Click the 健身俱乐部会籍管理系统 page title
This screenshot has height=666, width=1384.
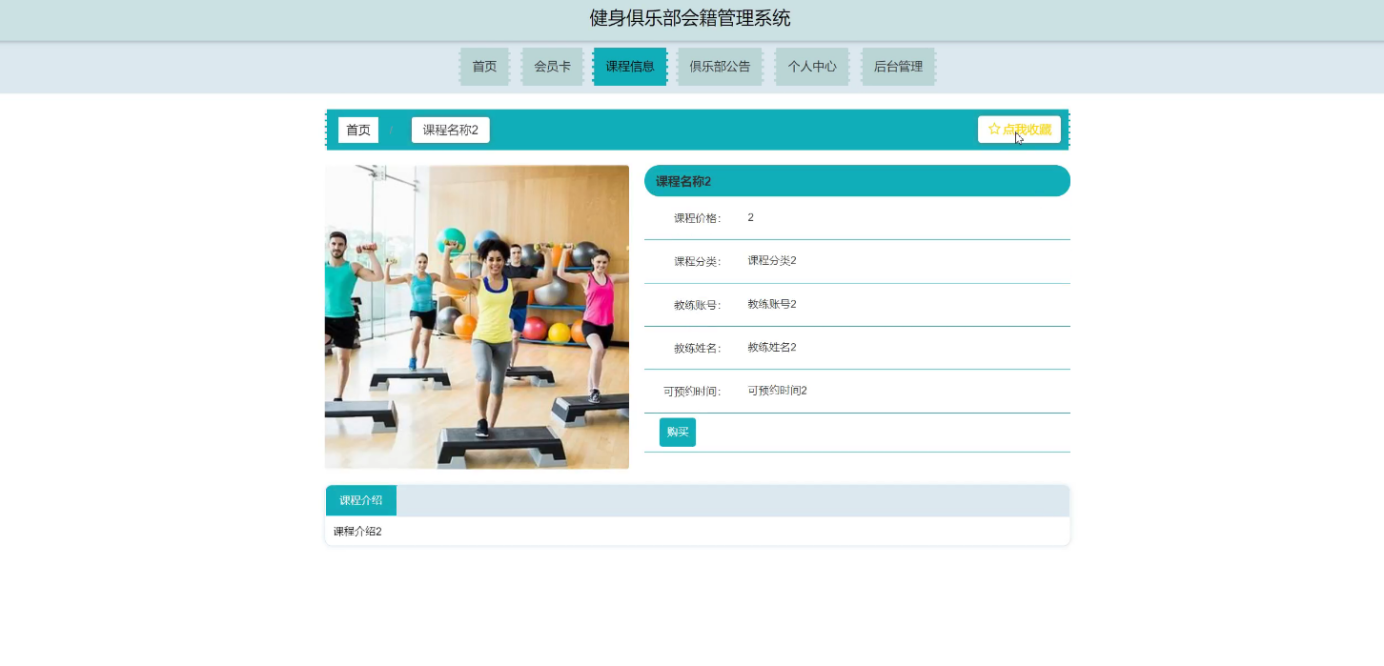click(x=690, y=18)
